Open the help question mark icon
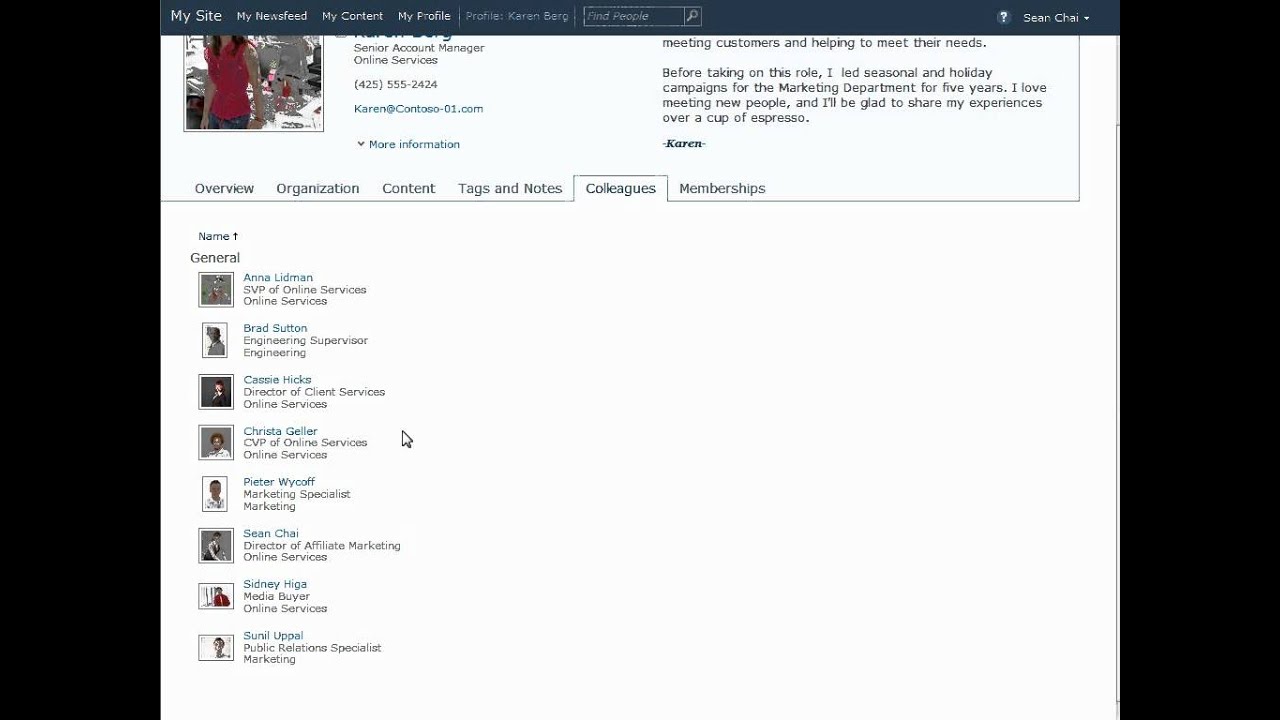 [x=1003, y=17]
